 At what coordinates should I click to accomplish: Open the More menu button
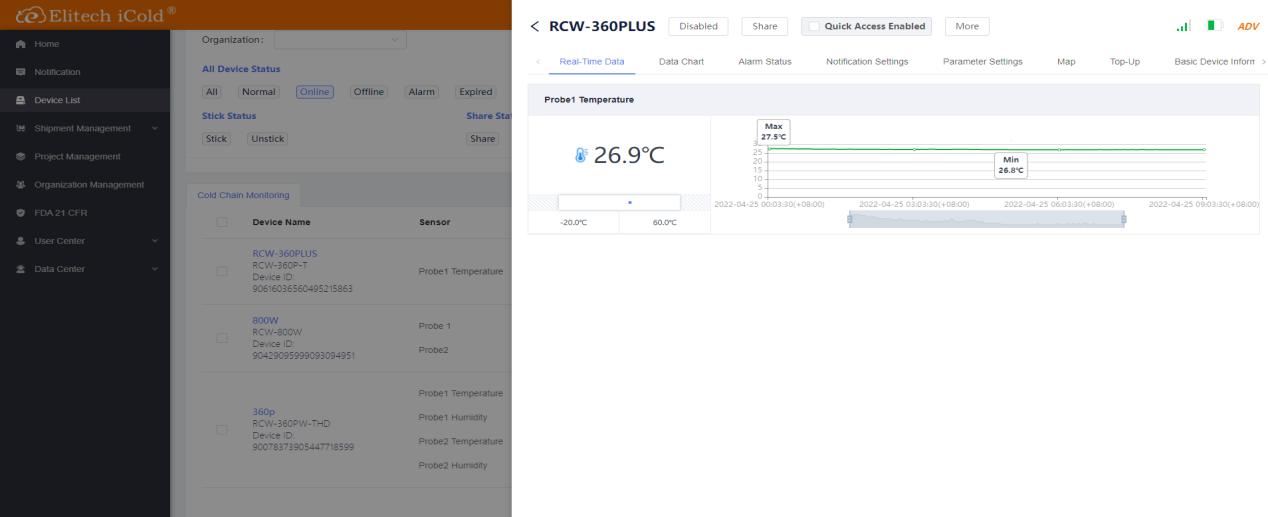pyautogui.click(x=967, y=26)
